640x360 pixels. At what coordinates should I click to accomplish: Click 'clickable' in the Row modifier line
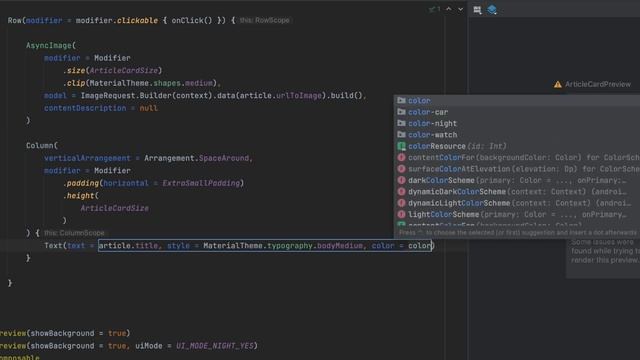pyautogui.click(x=138, y=20)
